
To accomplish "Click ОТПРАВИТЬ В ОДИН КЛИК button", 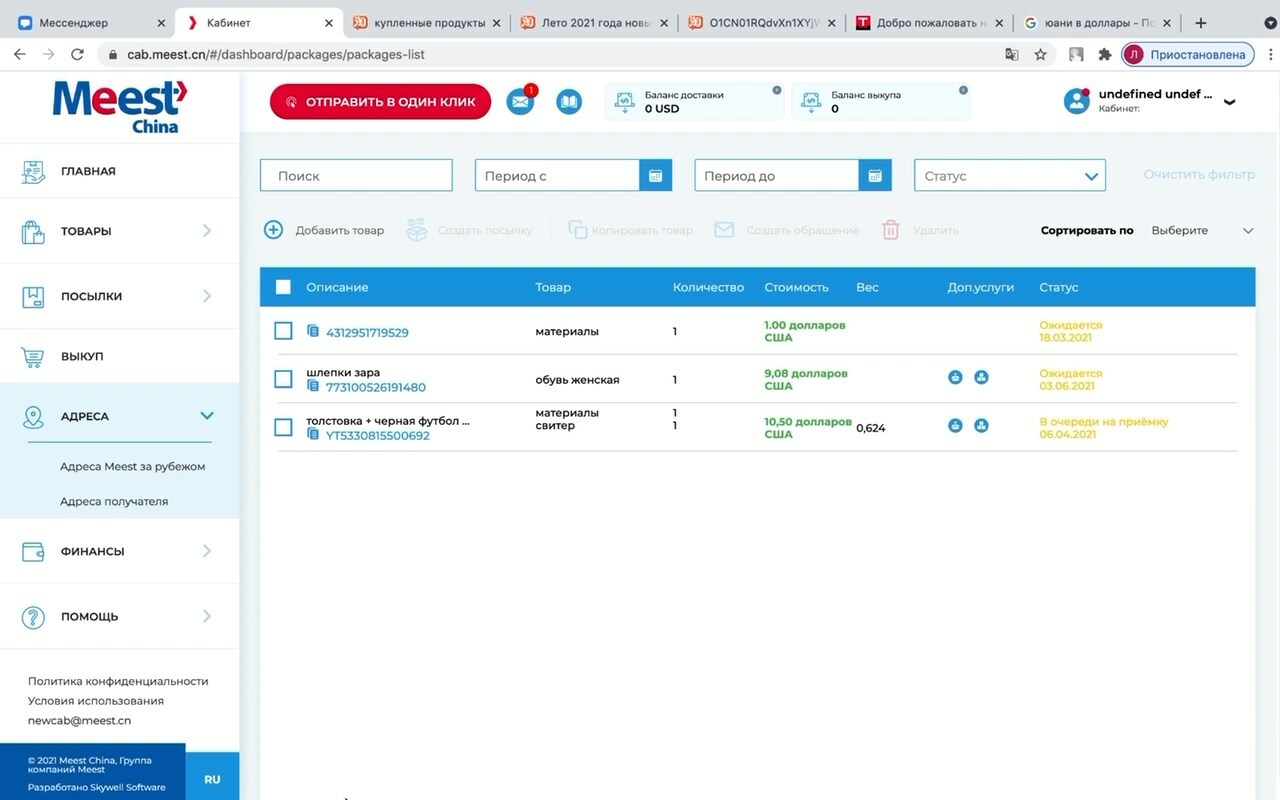I will pyautogui.click(x=380, y=102).
